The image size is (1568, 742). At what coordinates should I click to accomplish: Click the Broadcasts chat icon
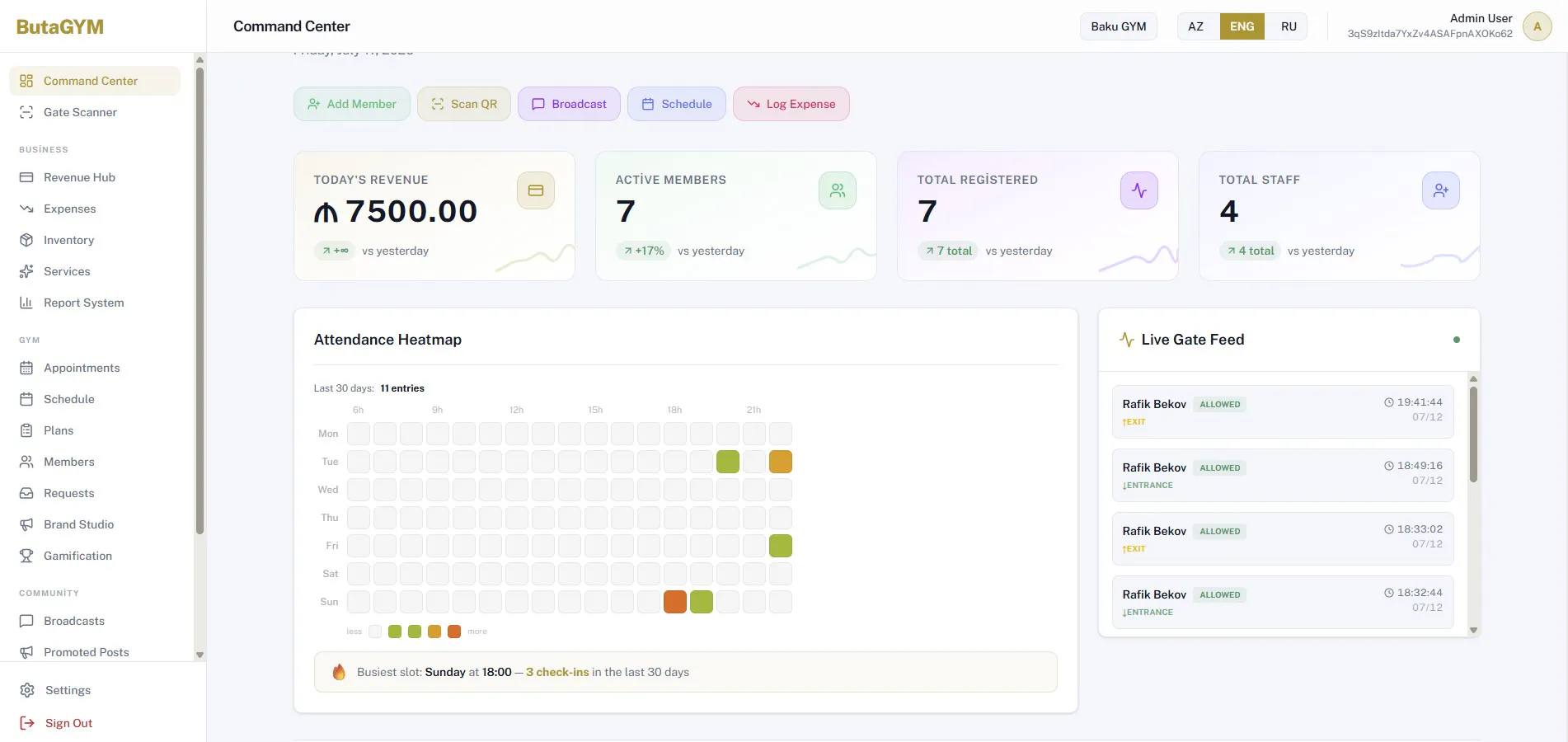tap(26, 621)
